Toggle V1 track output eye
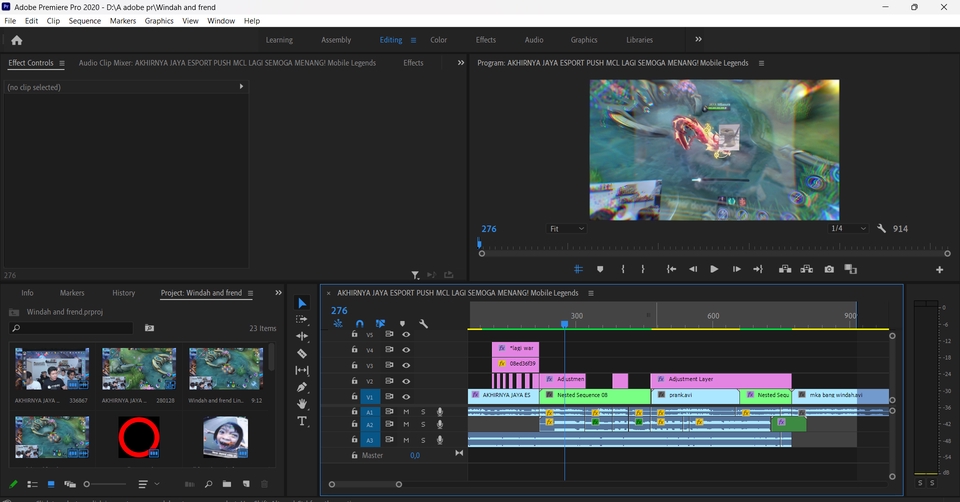This screenshot has width=960, height=502. point(405,397)
